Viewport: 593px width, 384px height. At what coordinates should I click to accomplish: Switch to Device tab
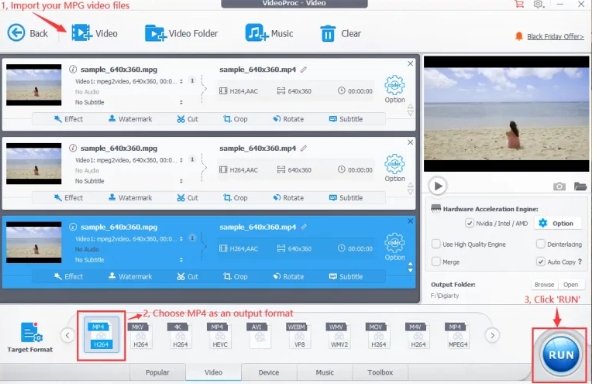(x=269, y=372)
